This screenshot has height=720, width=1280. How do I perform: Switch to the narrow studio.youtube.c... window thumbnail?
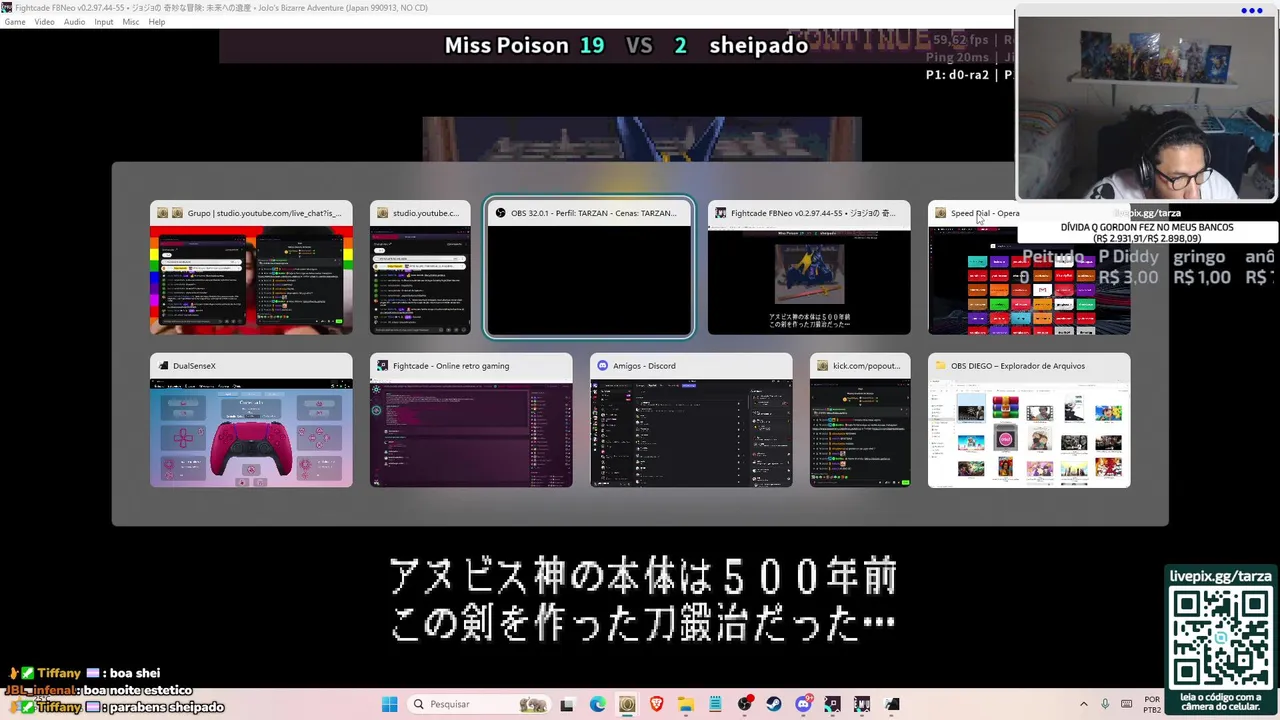pos(420,267)
